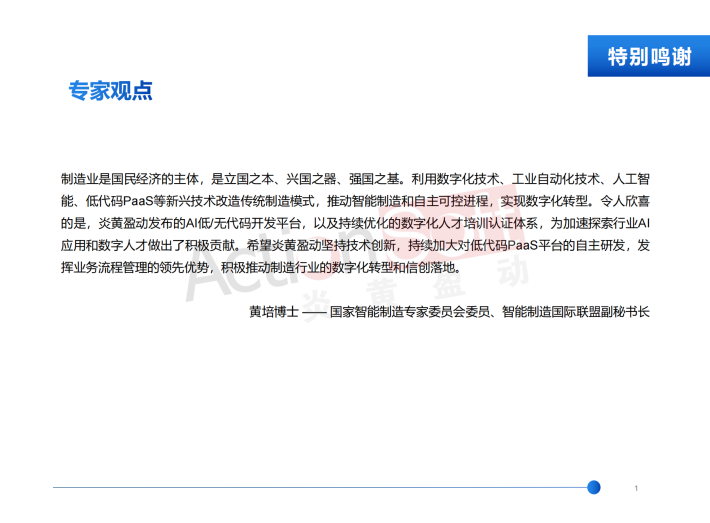
Task: Click the line beginning 挥业务流程管理的领先优势
Action: [x=261, y=268]
